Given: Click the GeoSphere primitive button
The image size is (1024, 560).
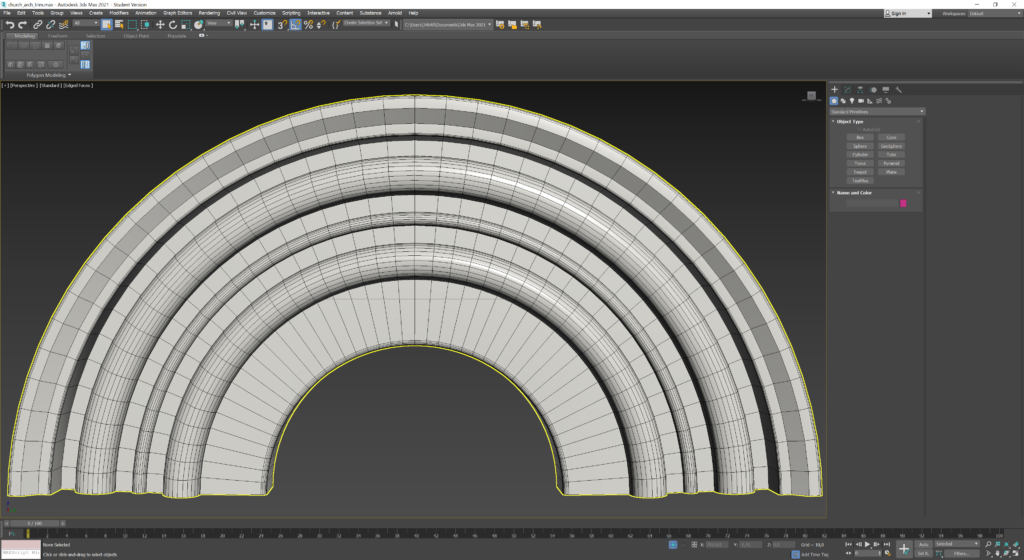Looking at the screenshot, I should pos(891,146).
